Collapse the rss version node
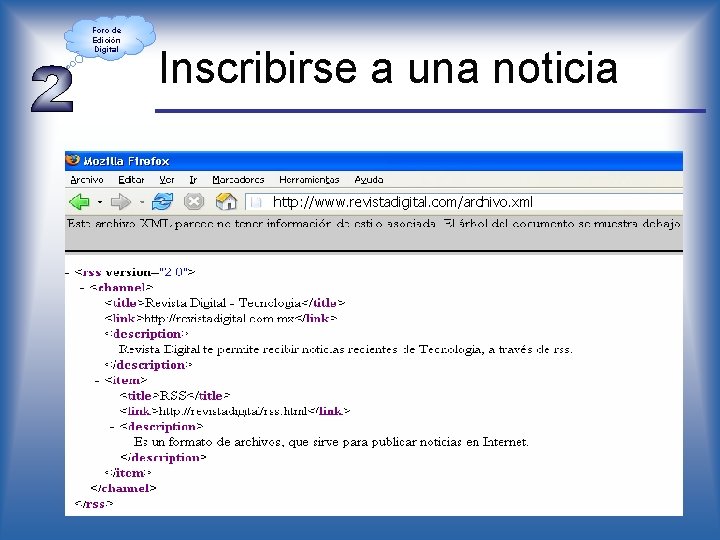The width and height of the screenshot is (720, 540). pyautogui.click(x=67, y=273)
